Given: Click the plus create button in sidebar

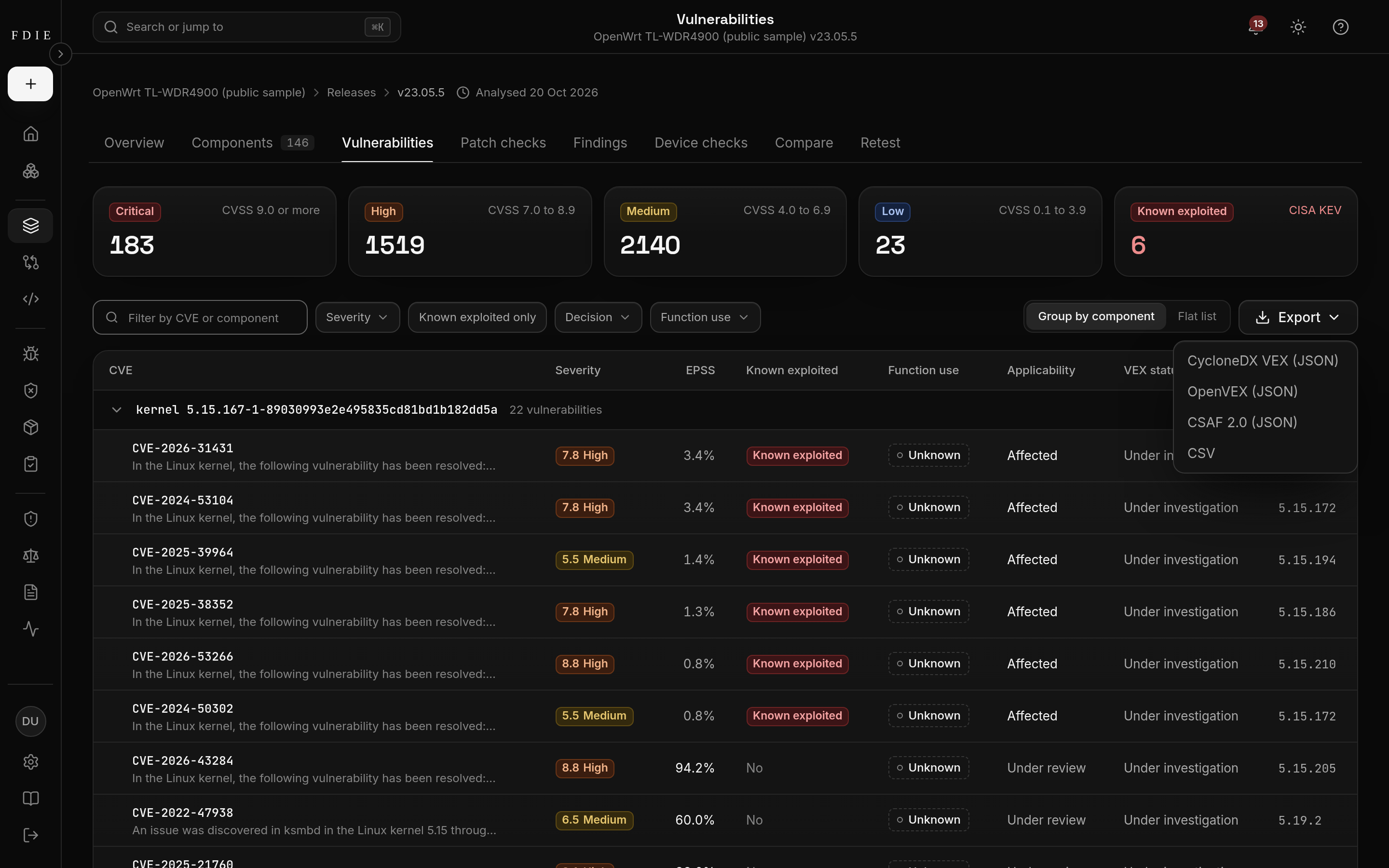Looking at the screenshot, I should coord(30,84).
